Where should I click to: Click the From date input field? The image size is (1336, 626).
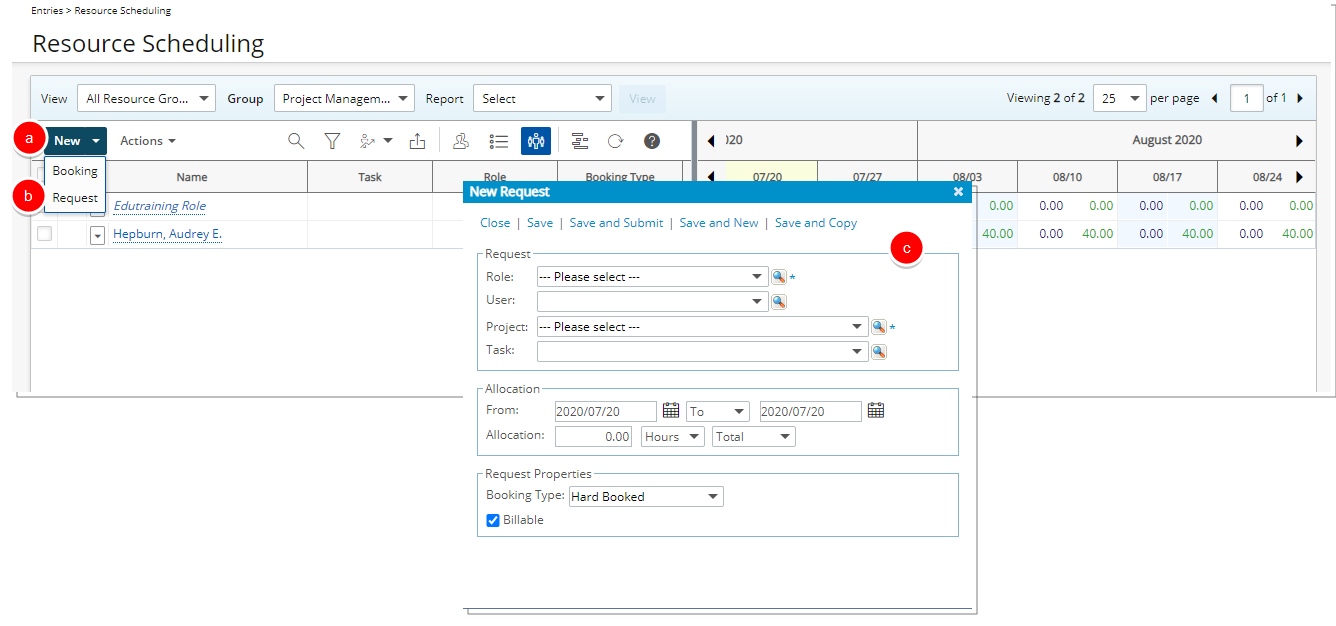point(606,412)
